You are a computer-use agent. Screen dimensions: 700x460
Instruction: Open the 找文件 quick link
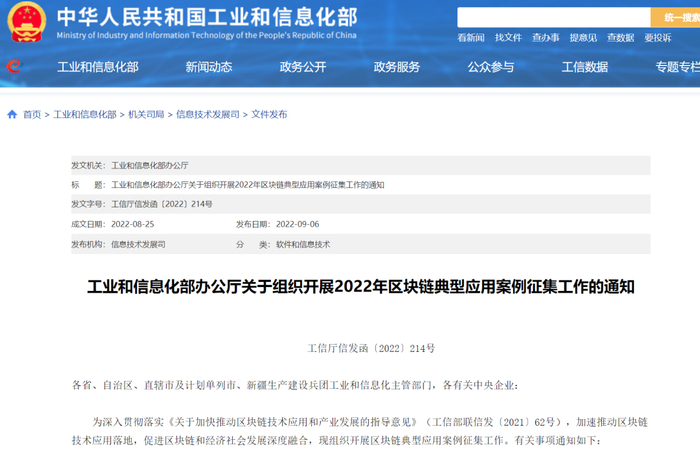pyautogui.click(x=508, y=38)
